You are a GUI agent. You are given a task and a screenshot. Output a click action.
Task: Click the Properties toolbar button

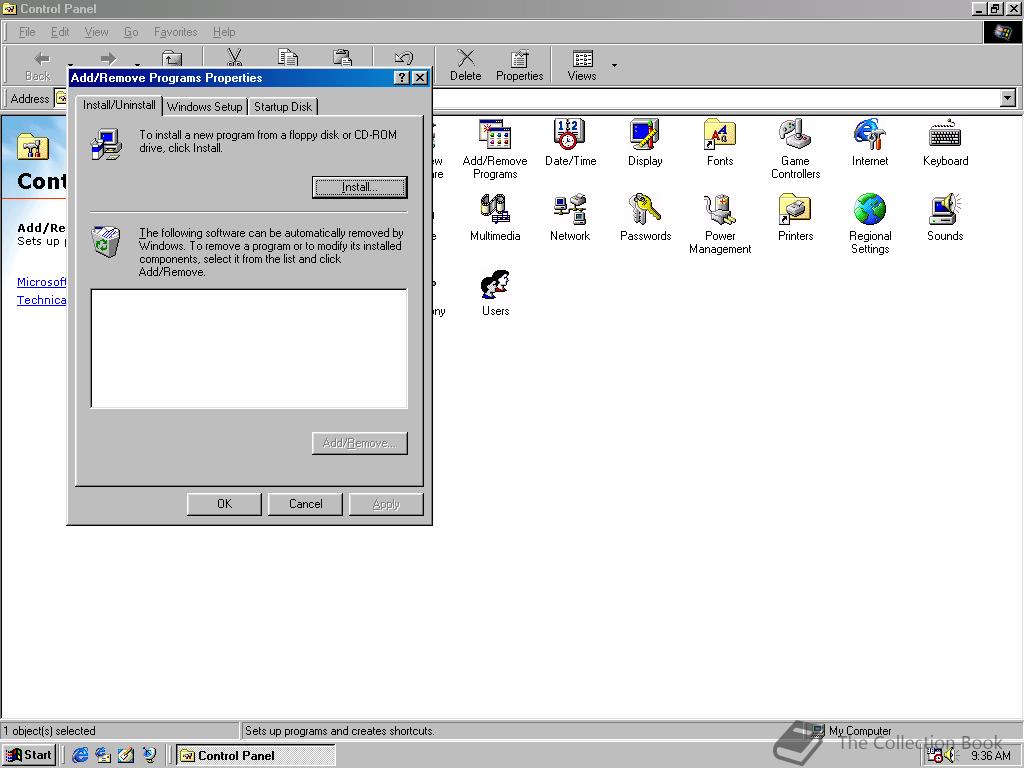519,65
